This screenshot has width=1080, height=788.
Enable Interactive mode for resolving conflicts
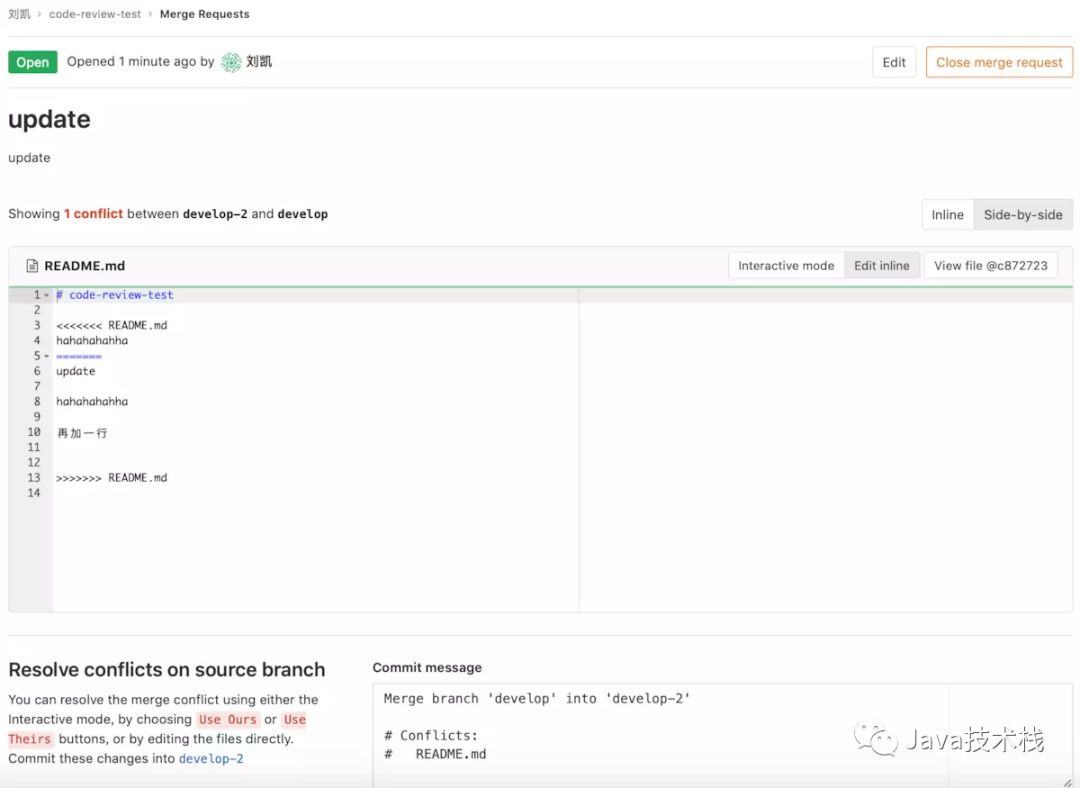[784, 265]
